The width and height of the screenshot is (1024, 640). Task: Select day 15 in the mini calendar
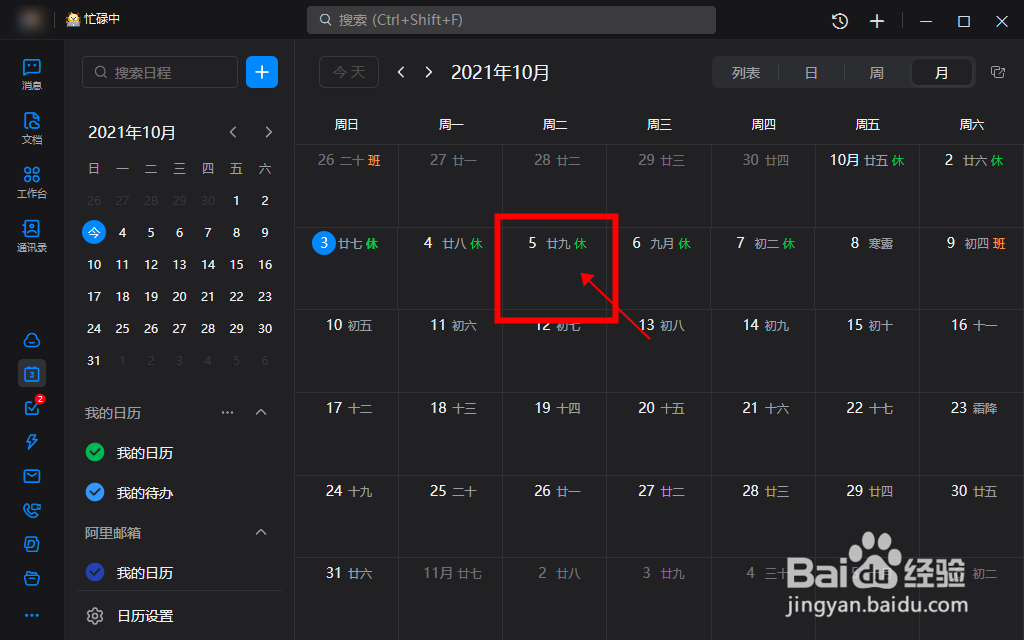(236, 264)
